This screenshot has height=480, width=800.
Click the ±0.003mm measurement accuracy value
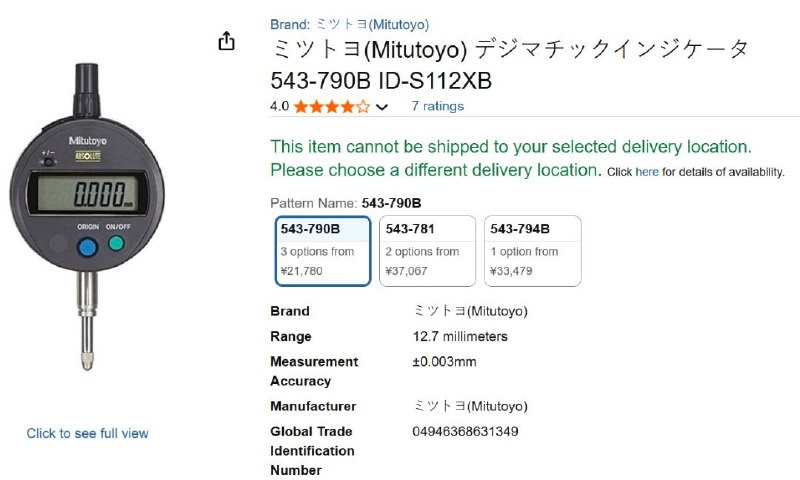(x=444, y=361)
